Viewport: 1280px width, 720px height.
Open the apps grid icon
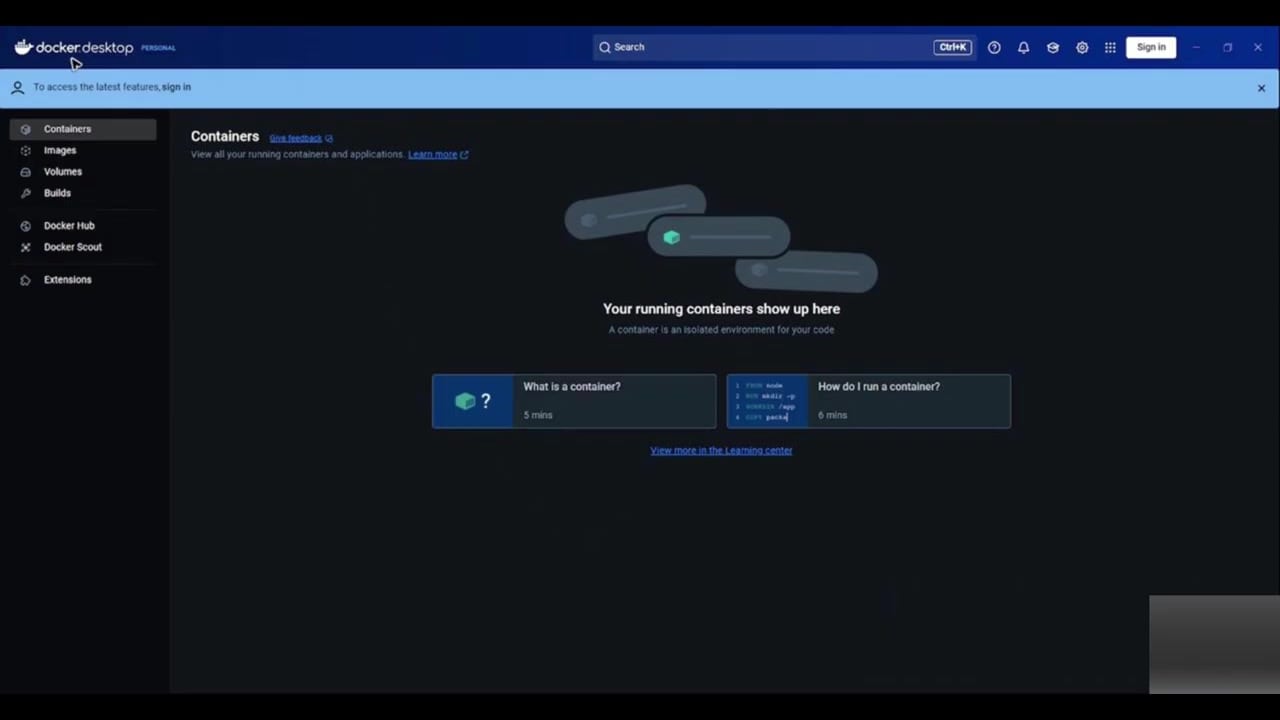tap(1110, 47)
